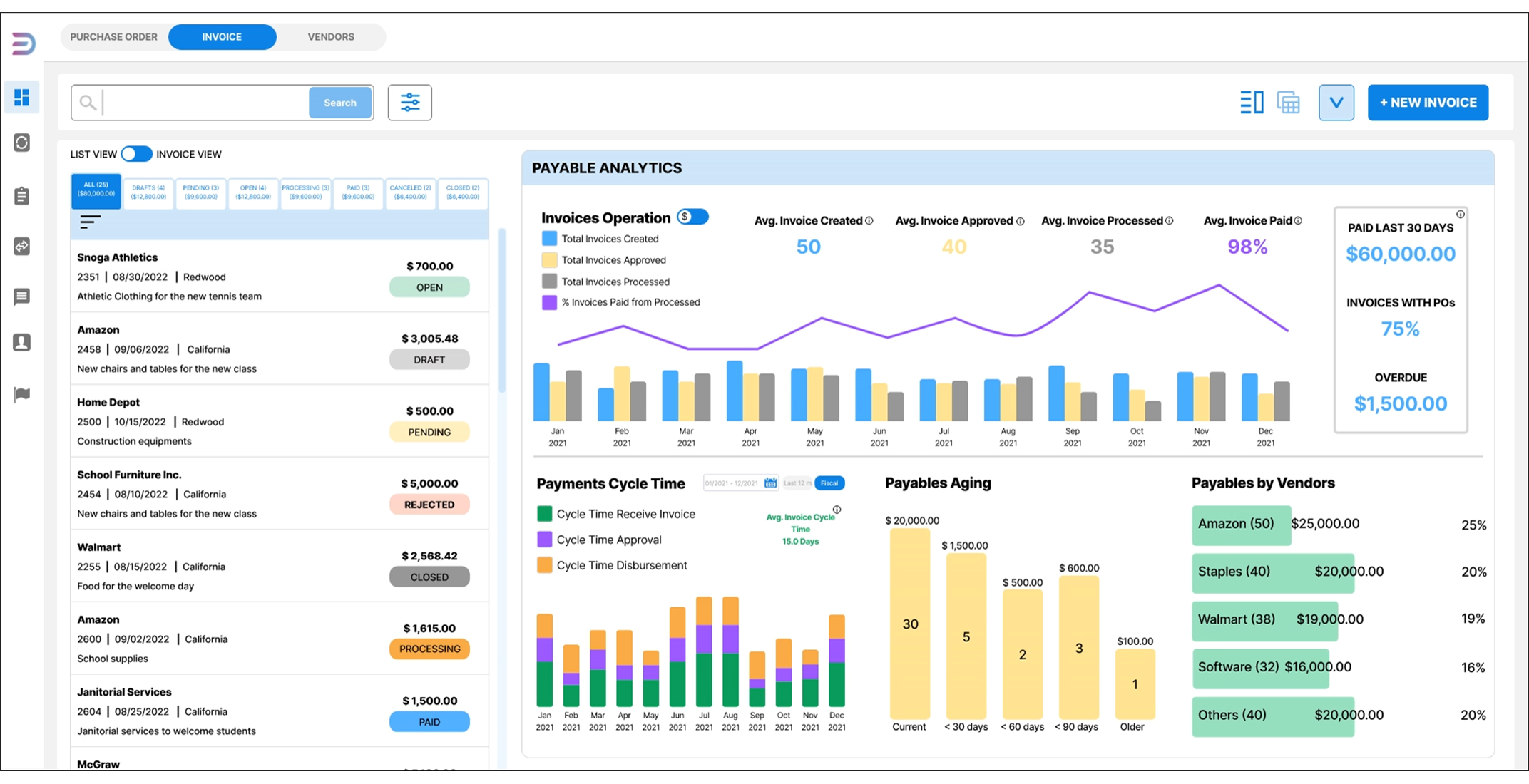Click green Cycle Time Receive Invoice swatch
Image resolution: width=1529 pixels, height=784 pixels.
pos(545,514)
